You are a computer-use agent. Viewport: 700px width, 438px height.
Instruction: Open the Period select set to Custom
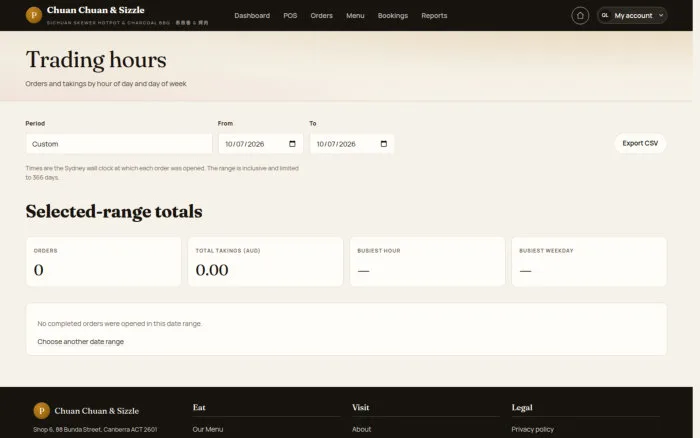pyautogui.click(x=119, y=144)
